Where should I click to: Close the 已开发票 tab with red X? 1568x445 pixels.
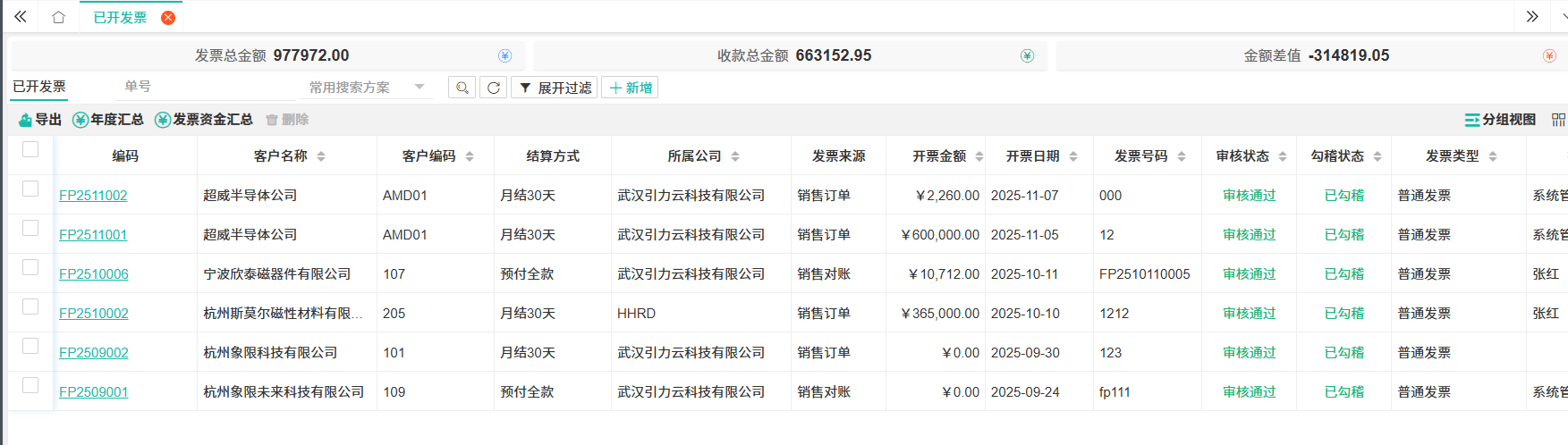[167, 18]
